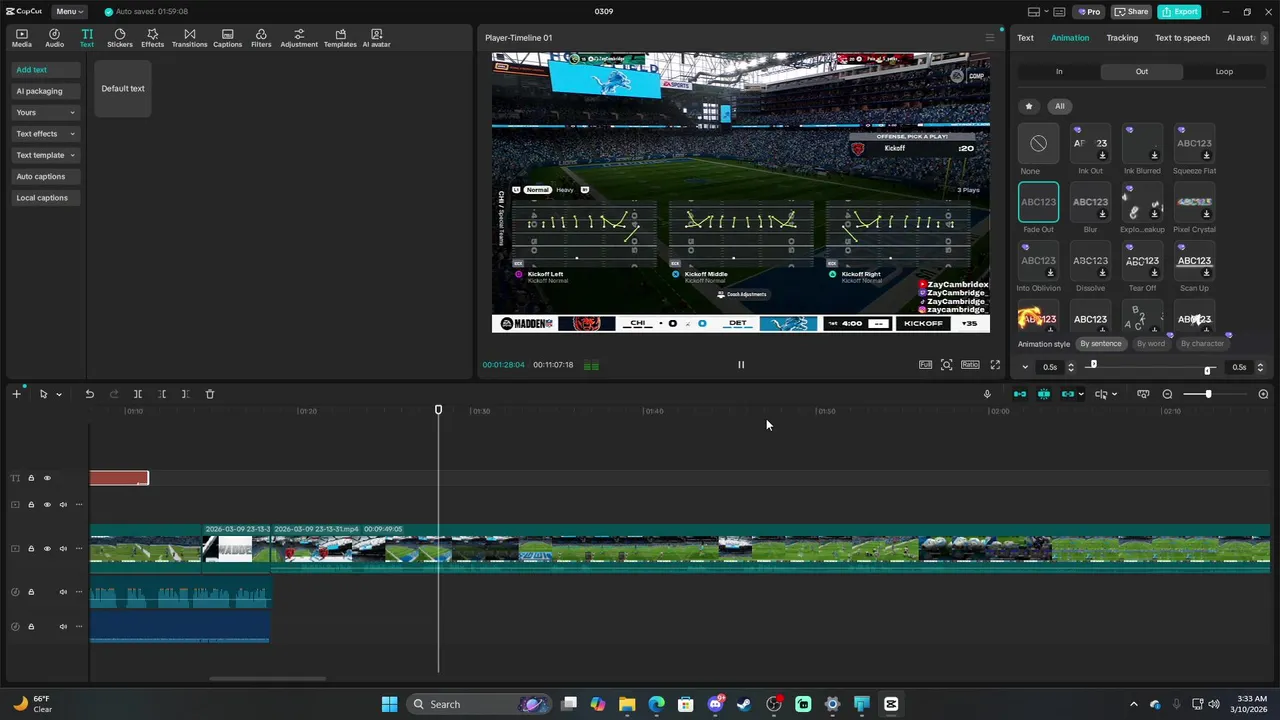Start voiceover recording with microphone icon
1280x720 pixels.
pos(987,394)
